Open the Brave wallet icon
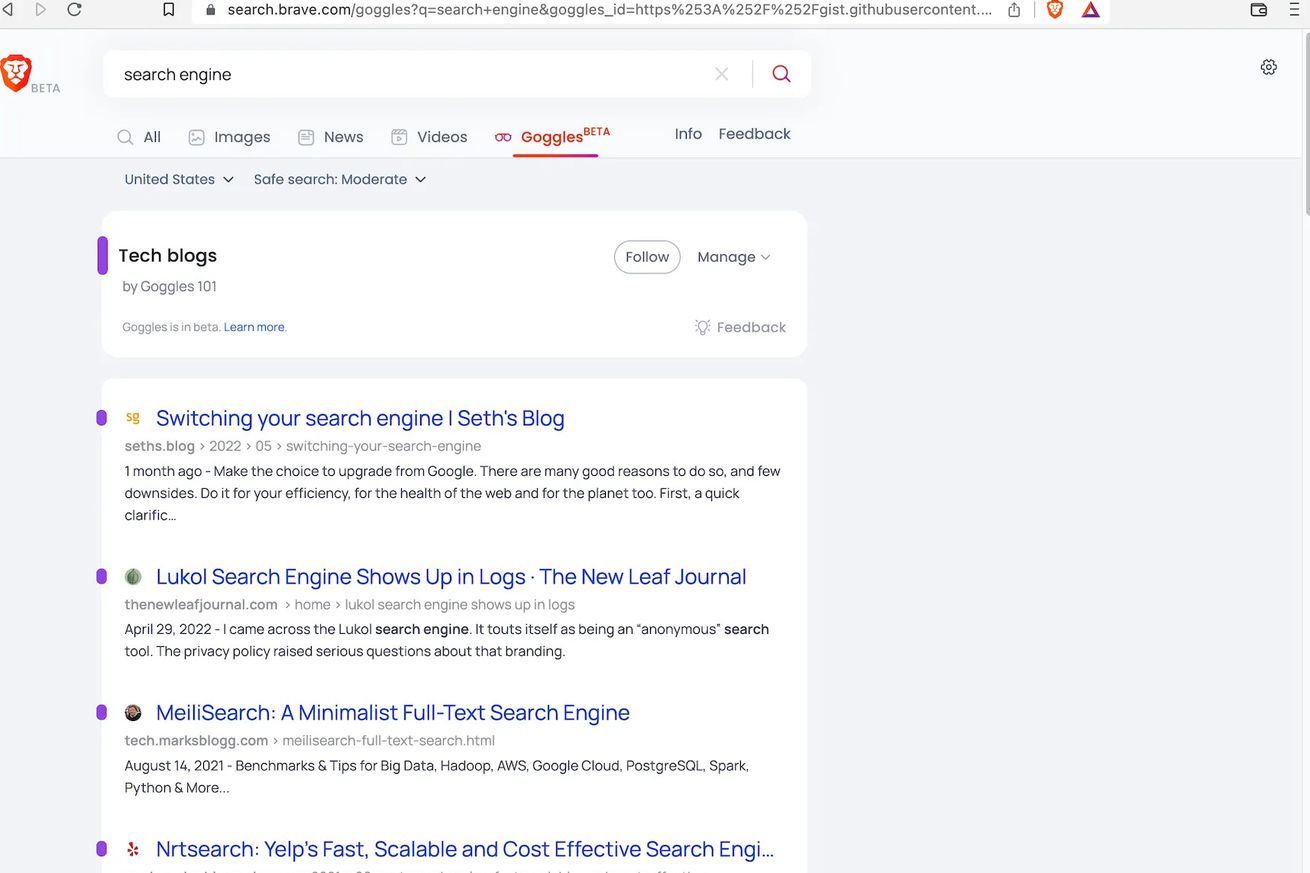 pyautogui.click(x=1259, y=10)
